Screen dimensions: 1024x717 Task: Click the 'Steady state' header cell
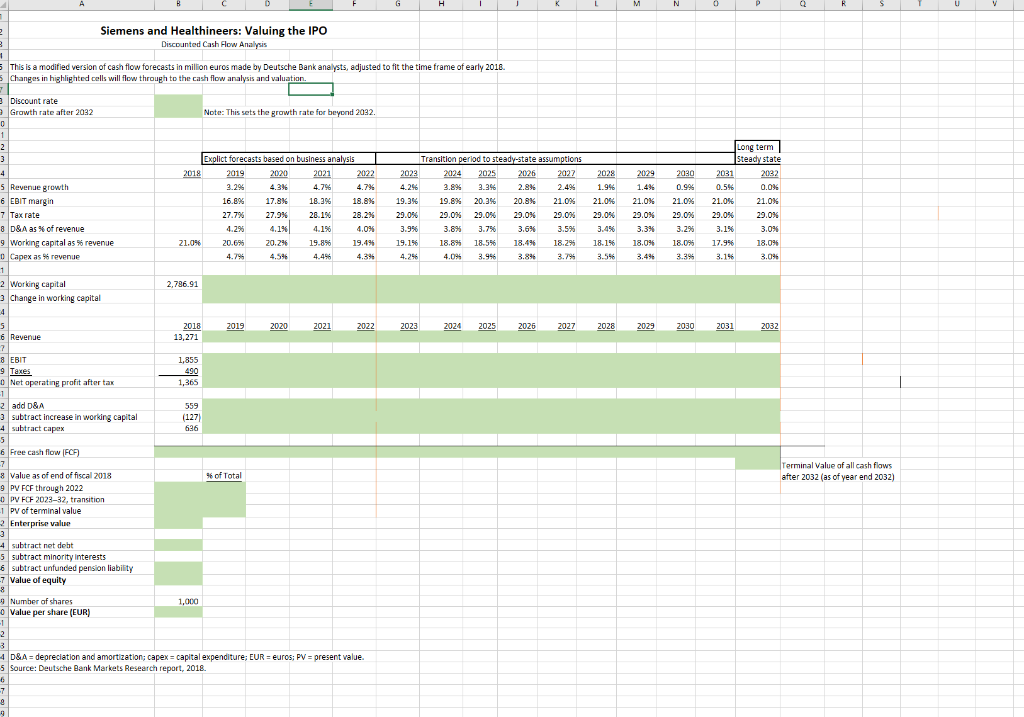758,159
